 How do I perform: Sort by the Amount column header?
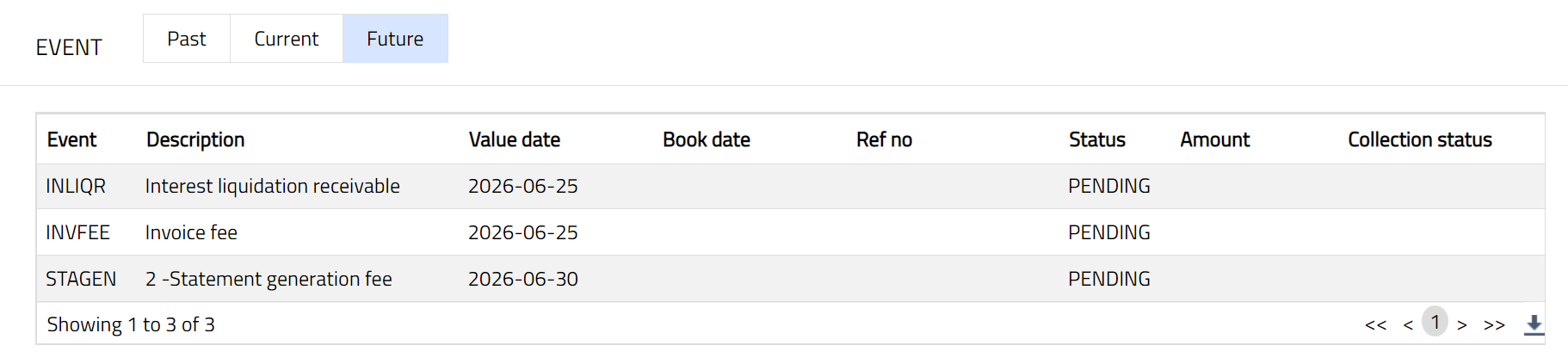1214,139
